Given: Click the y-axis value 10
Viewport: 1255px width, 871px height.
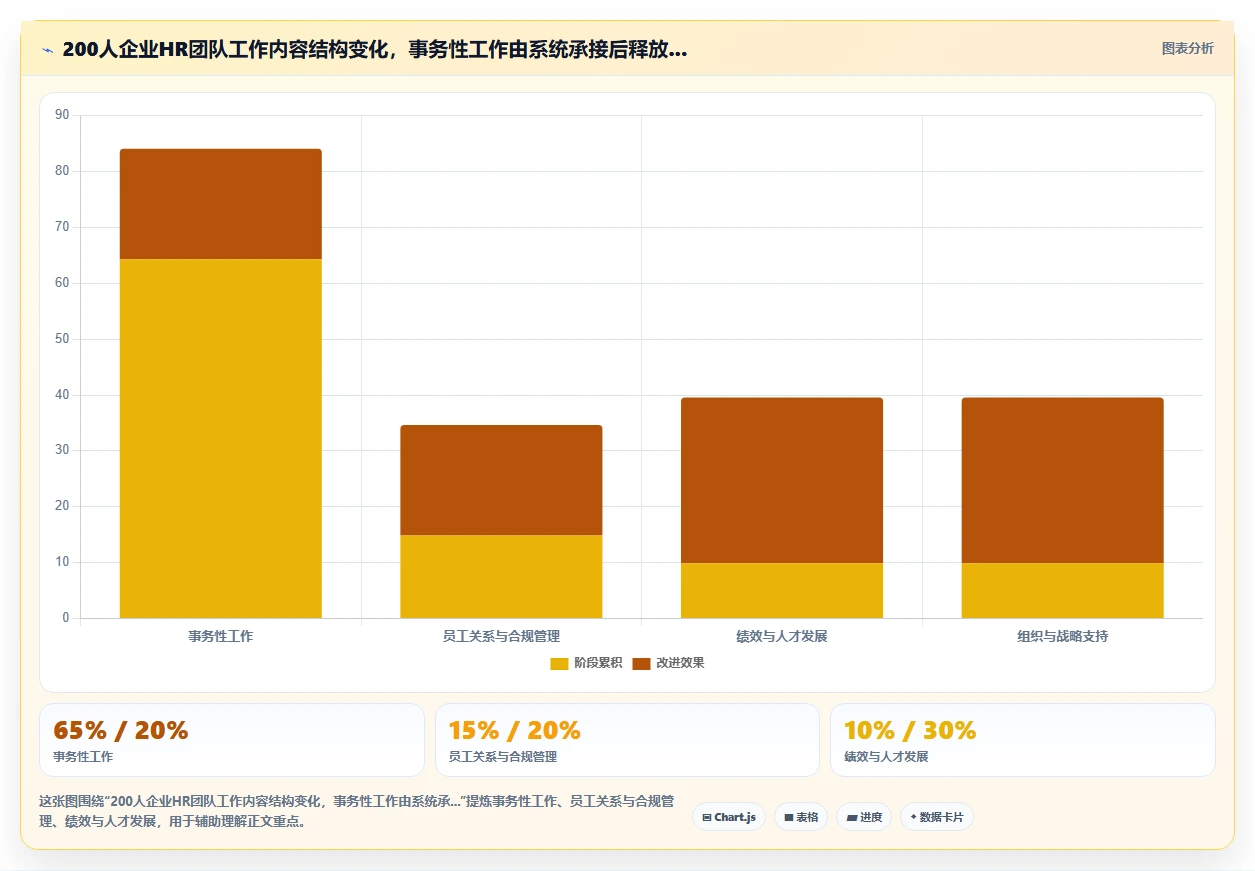Looking at the screenshot, I should 62,562.
